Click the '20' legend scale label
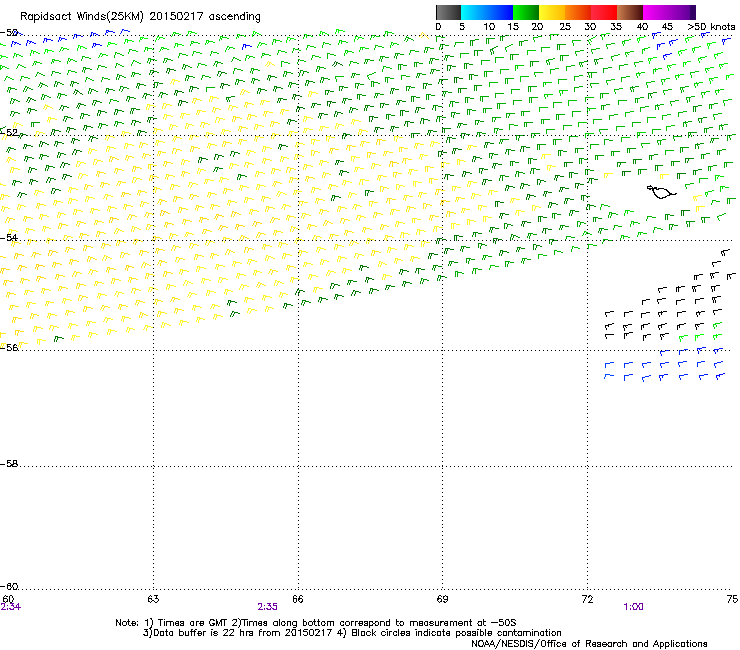The height and width of the screenshot is (650, 740). (x=537, y=27)
